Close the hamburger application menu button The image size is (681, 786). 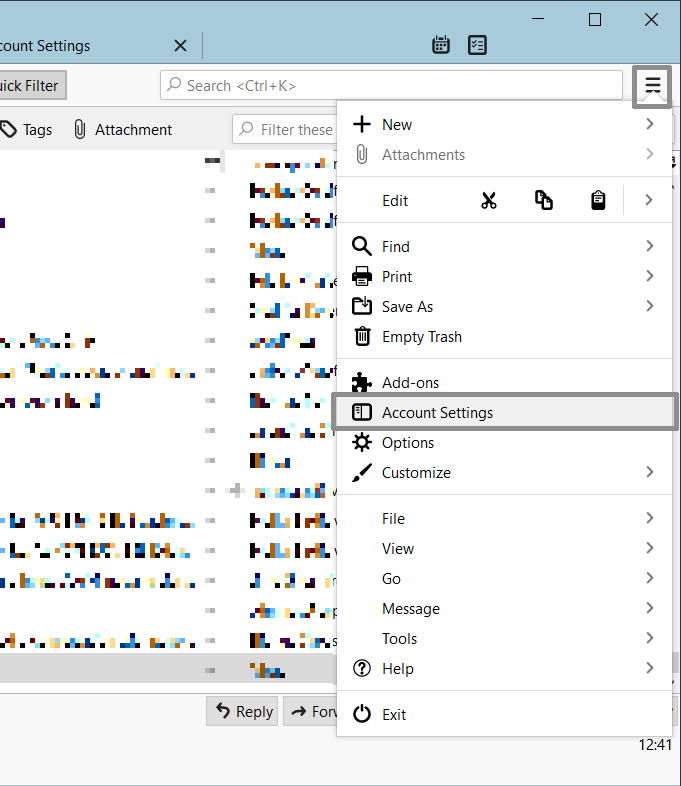tap(653, 86)
